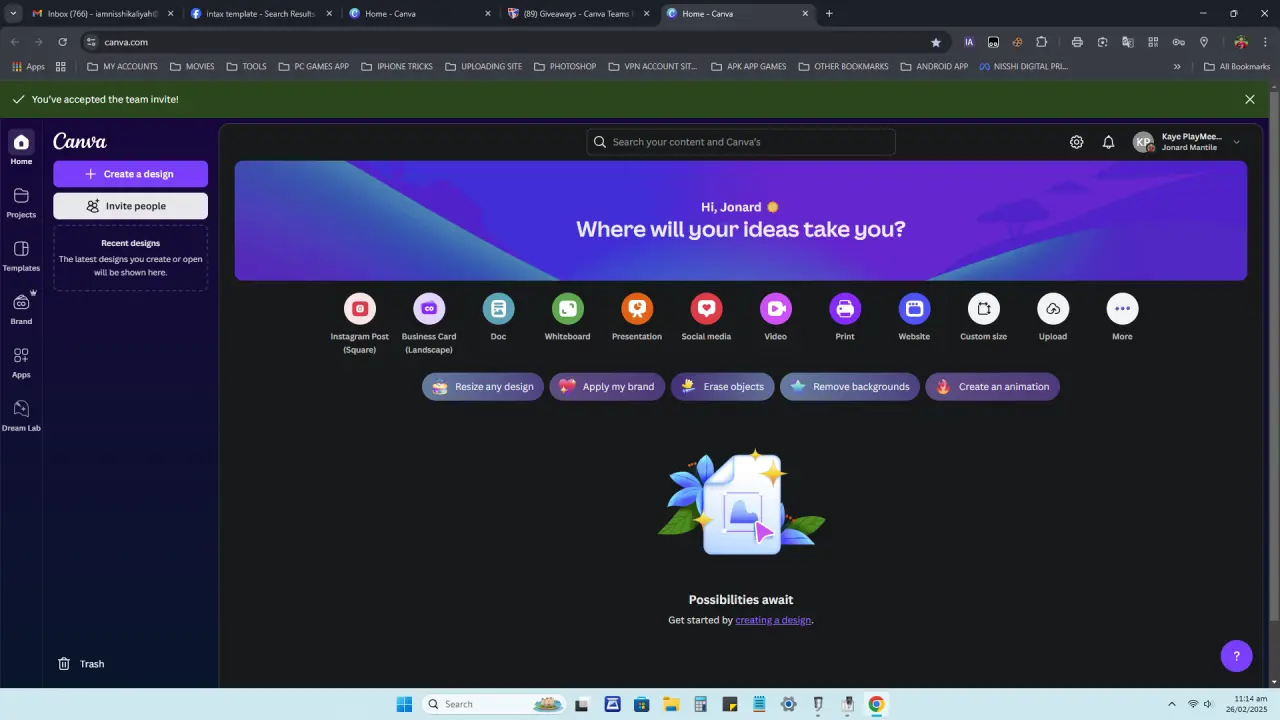The image size is (1280, 720).
Task: Click the Invite people button
Action: tap(130, 206)
